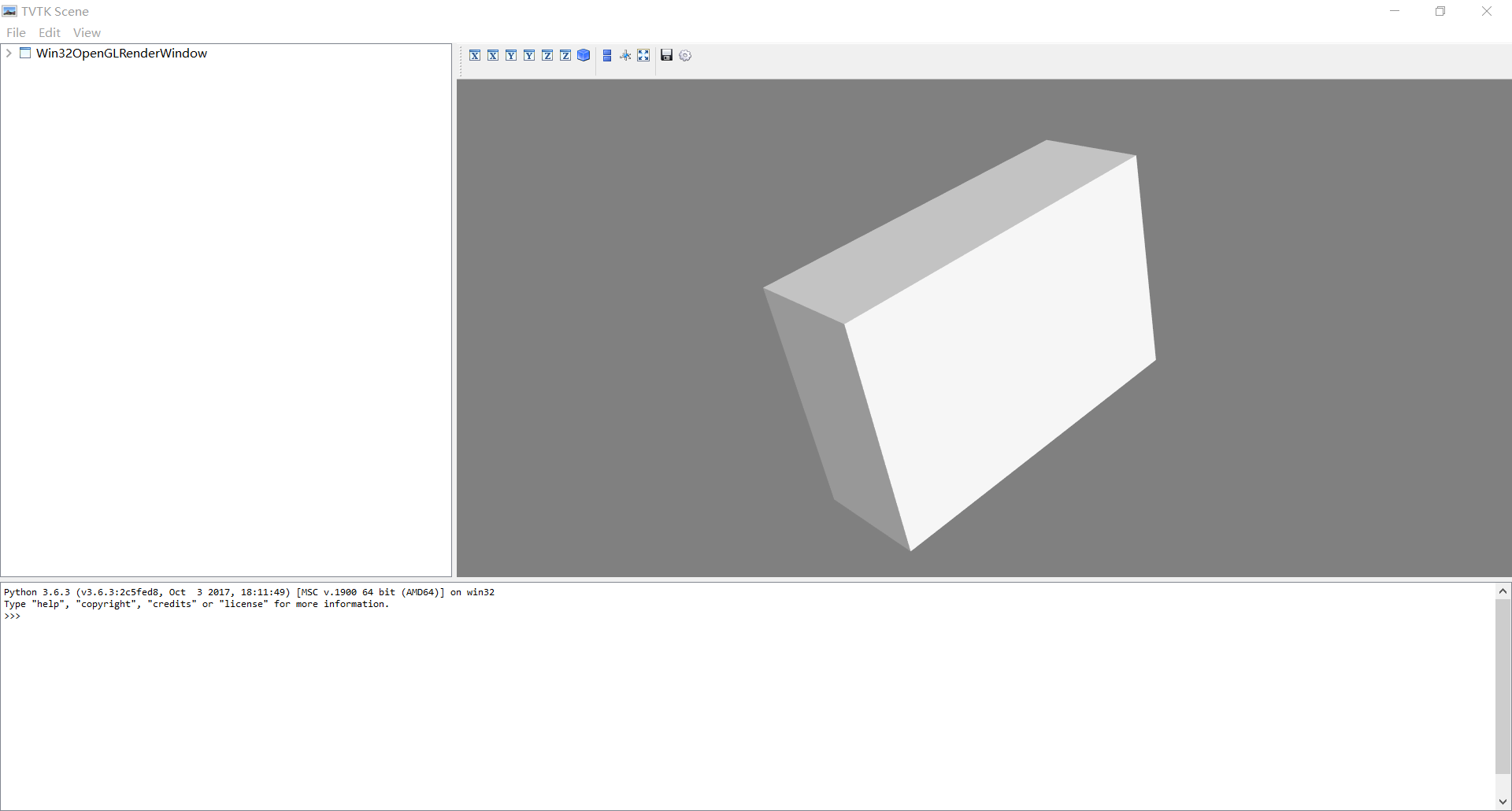This screenshot has width=1512, height=811.
Task: Open the View menu
Action: click(x=87, y=32)
